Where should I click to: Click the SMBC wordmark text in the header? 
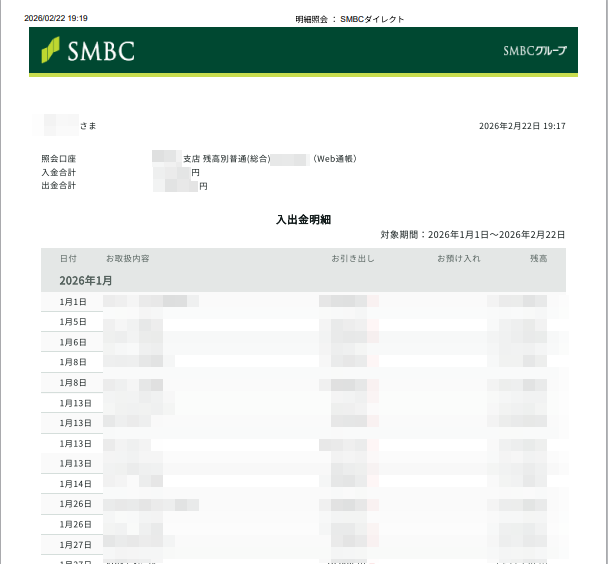(x=100, y=50)
